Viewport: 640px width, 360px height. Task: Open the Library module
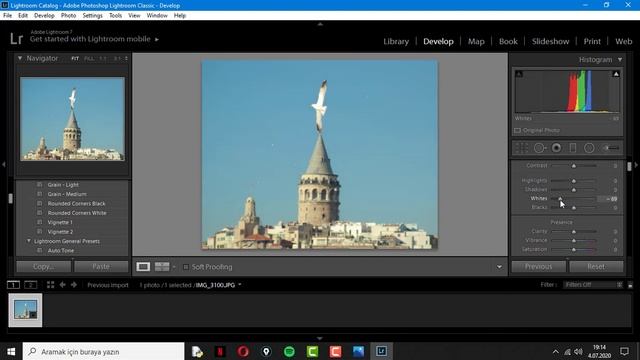(396, 41)
